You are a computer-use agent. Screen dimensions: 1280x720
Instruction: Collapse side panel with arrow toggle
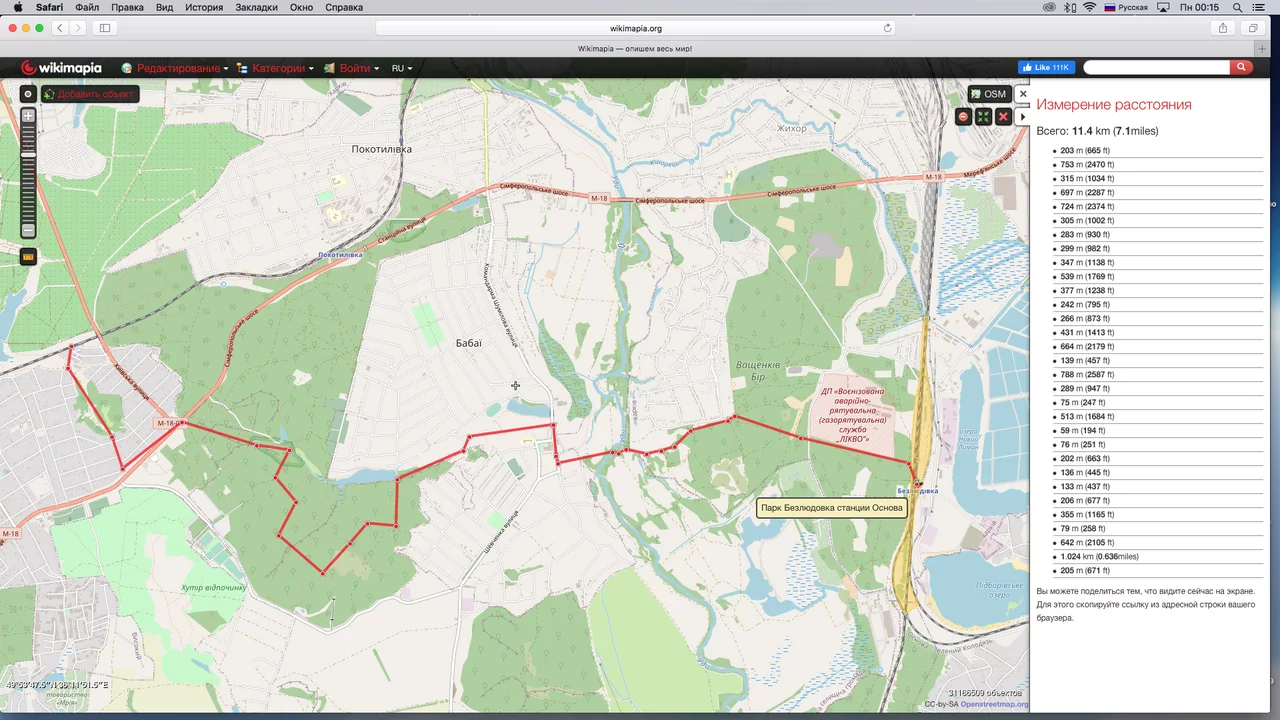[x=1022, y=117]
